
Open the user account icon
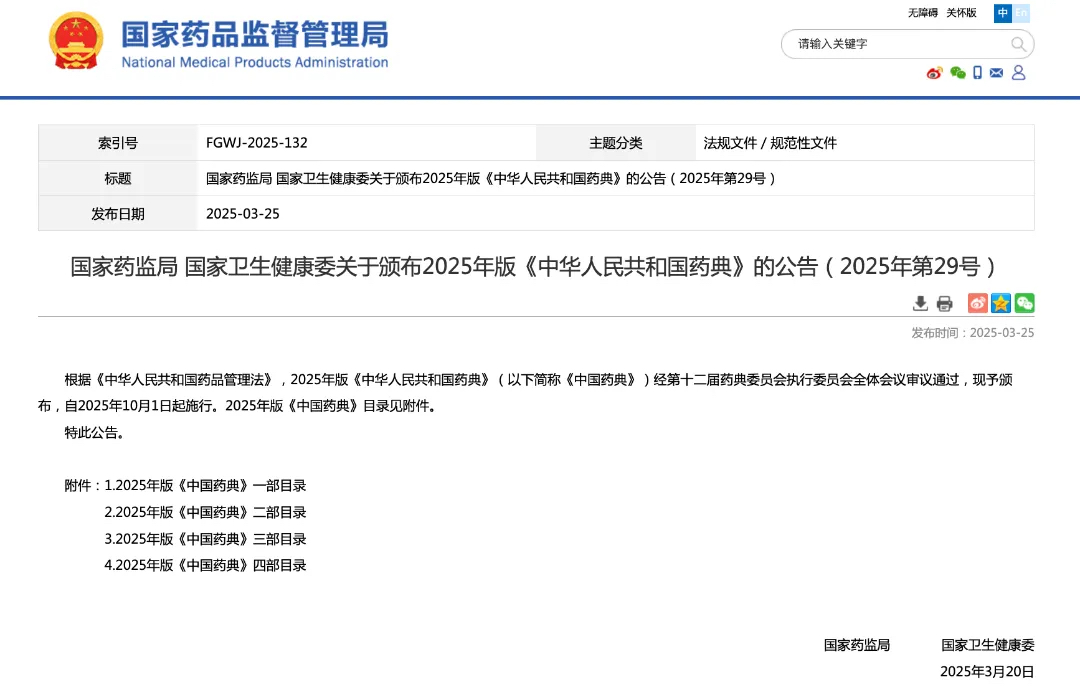pos(1019,73)
